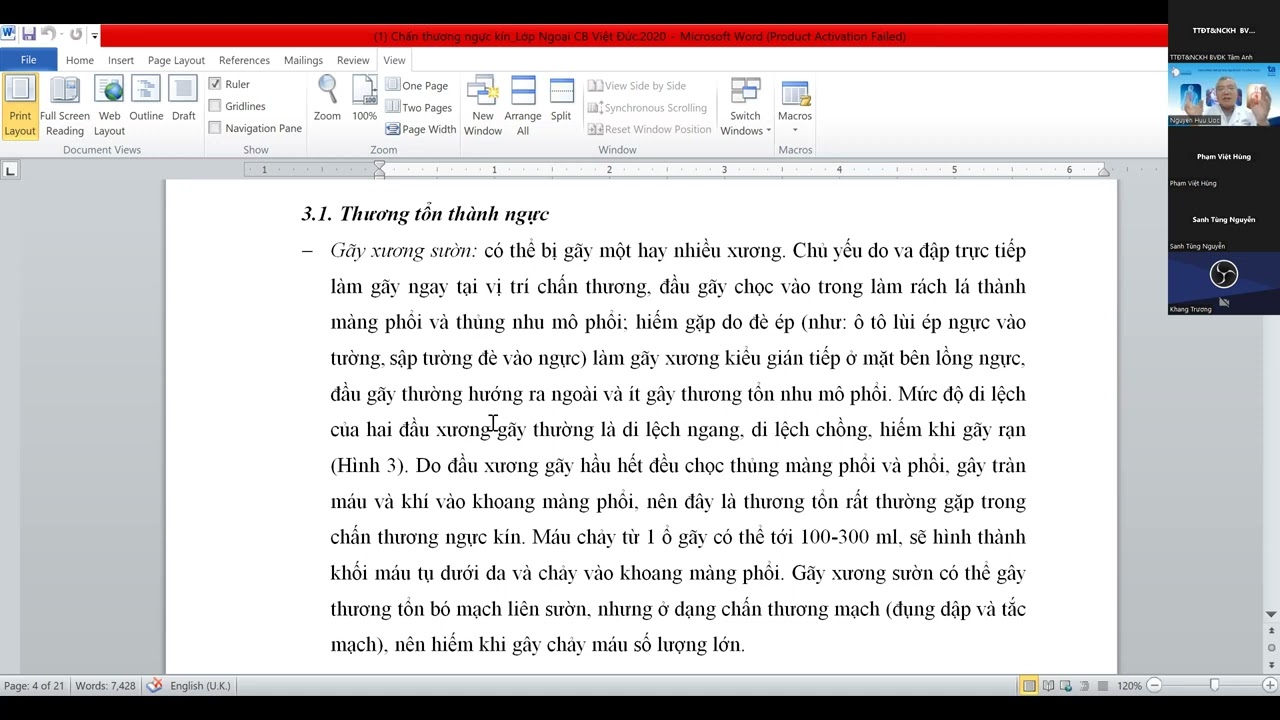The width and height of the screenshot is (1280, 720).
Task: Click the Save icon in quick access toolbar
Action: pos(28,35)
